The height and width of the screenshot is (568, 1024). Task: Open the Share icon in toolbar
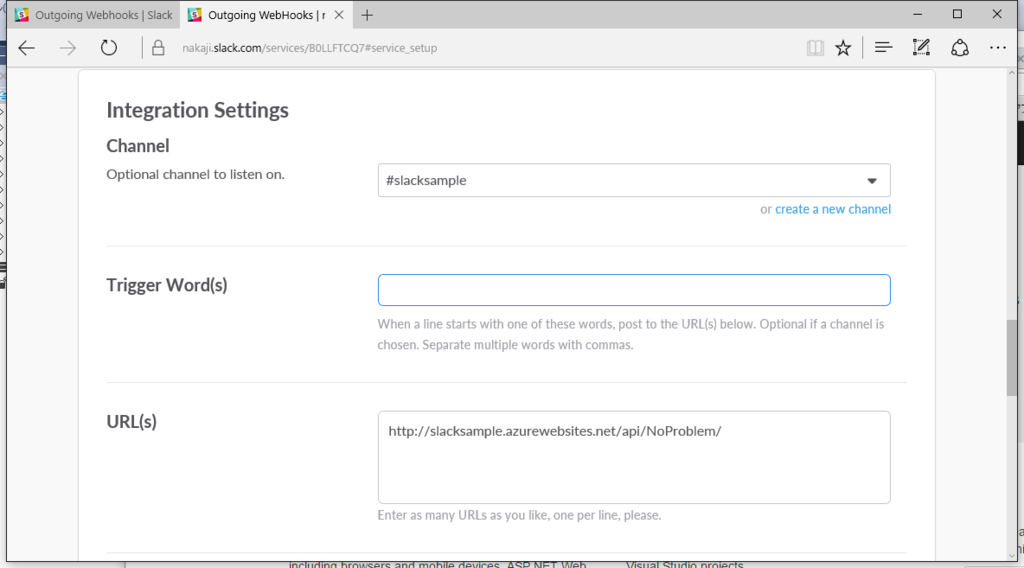click(x=959, y=48)
